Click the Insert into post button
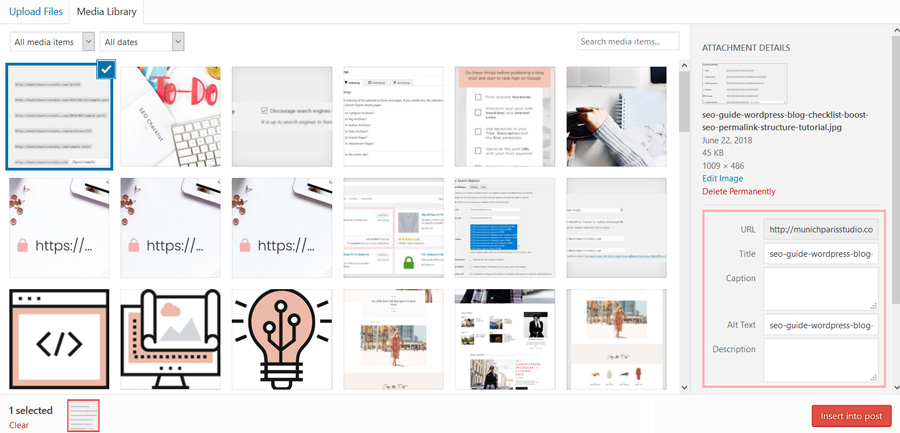The width and height of the screenshot is (900, 433). 851,416
